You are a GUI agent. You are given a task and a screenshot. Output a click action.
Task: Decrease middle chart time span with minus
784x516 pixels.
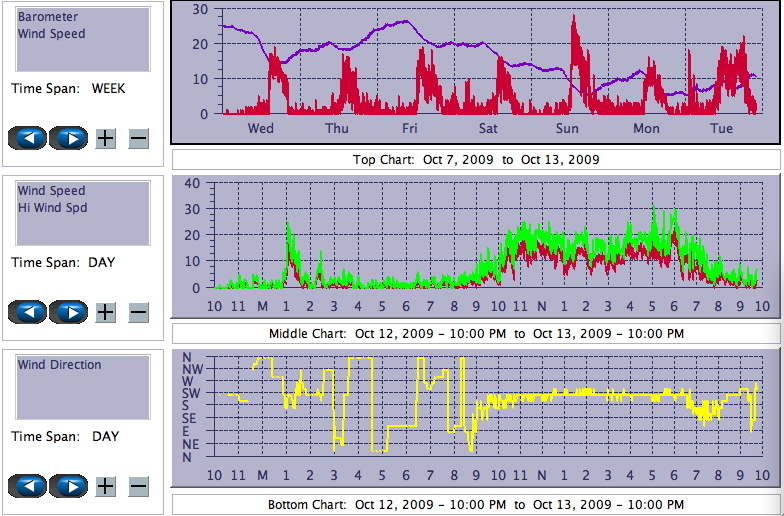click(x=138, y=312)
